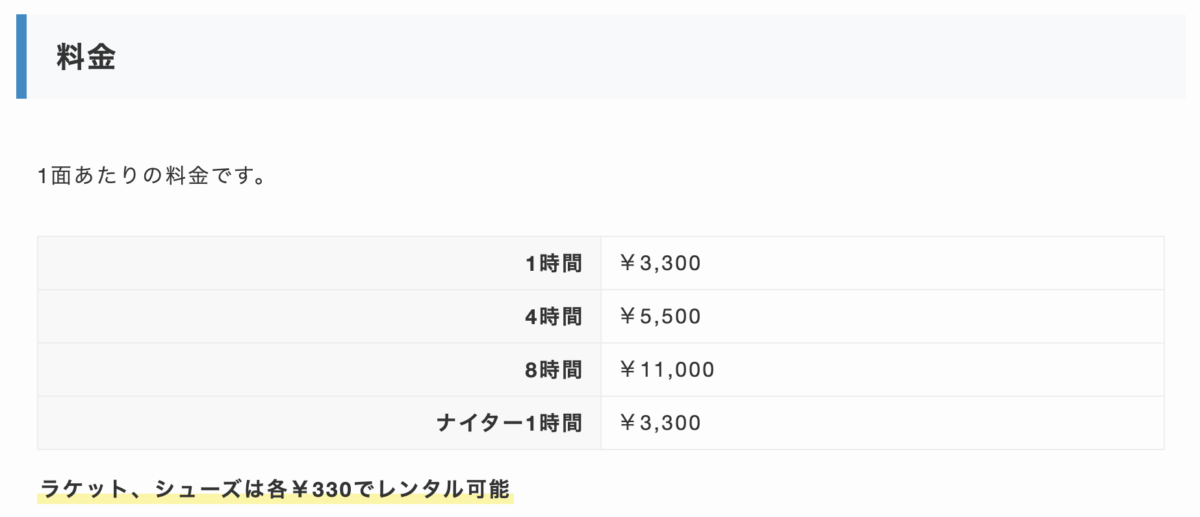Viewport: 1200px width, 517px height.
Task: Click the ¥3,300 price in the ナイター row
Action: [659, 423]
